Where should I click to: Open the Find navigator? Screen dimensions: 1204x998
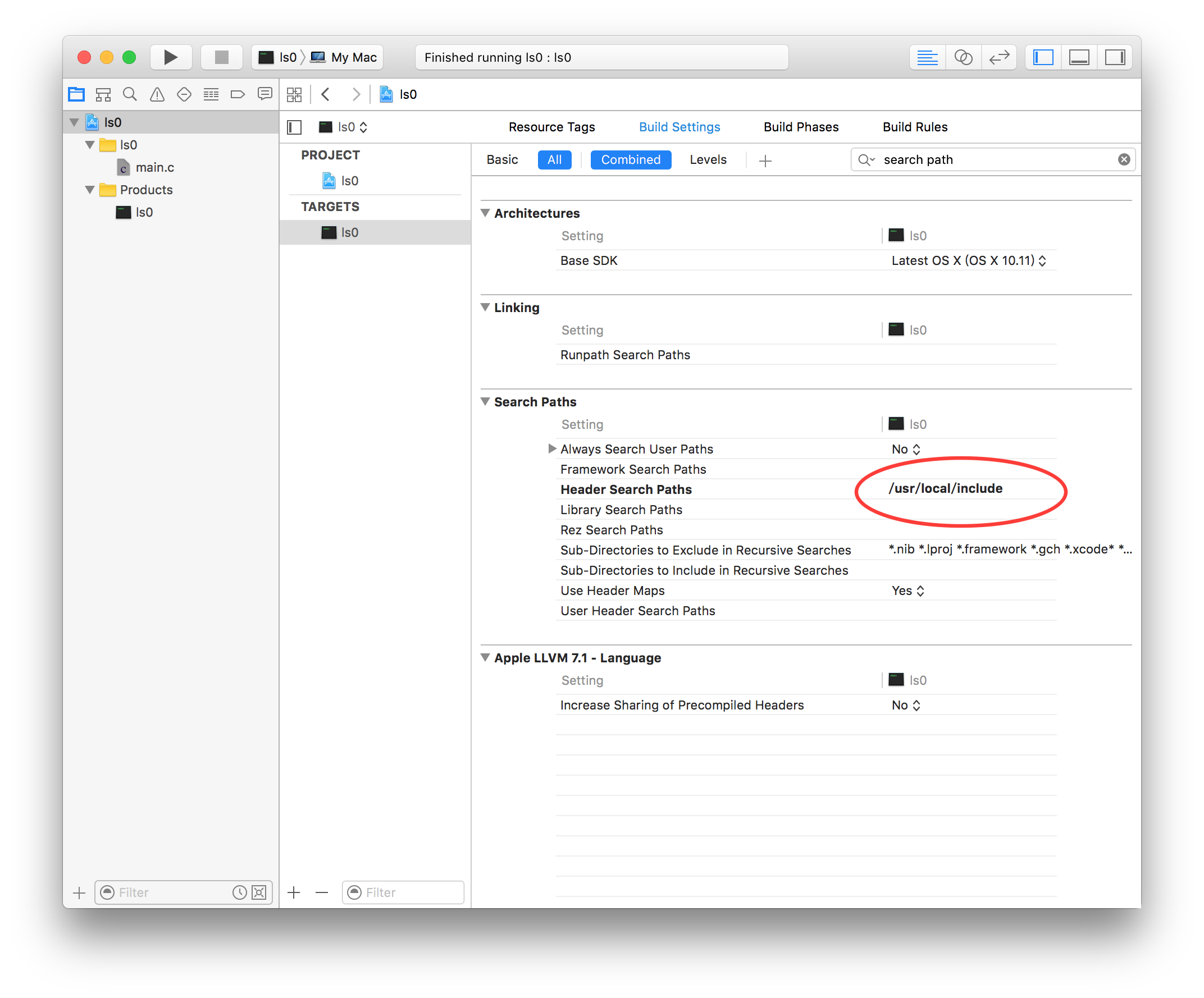(x=130, y=94)
